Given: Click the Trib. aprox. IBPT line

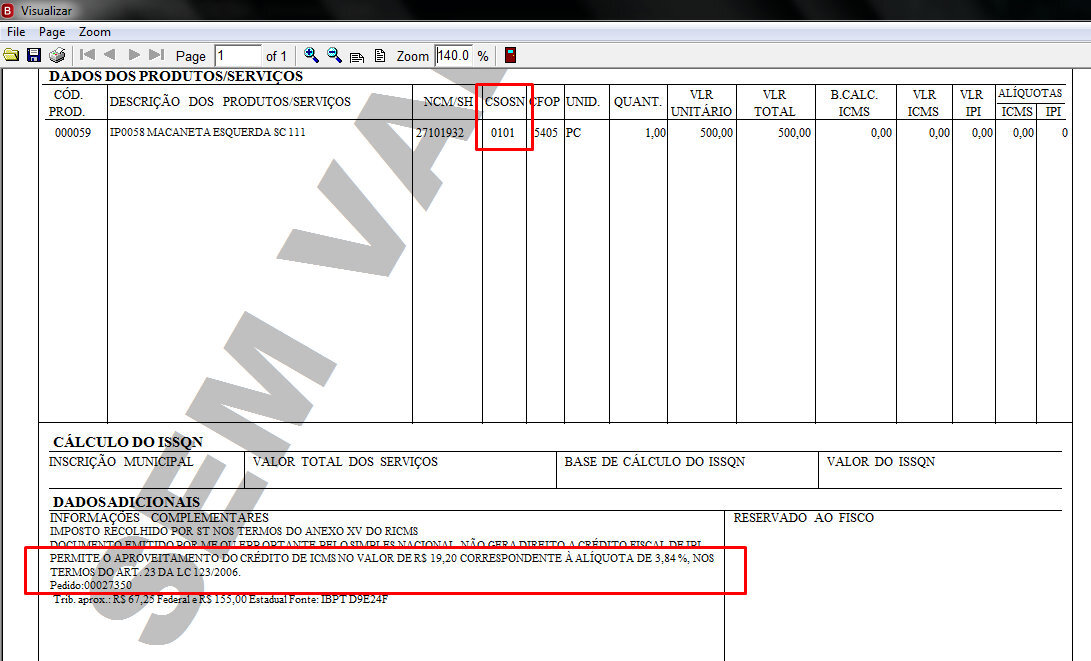Looking at the screenshot, I should tap(221, 599).
